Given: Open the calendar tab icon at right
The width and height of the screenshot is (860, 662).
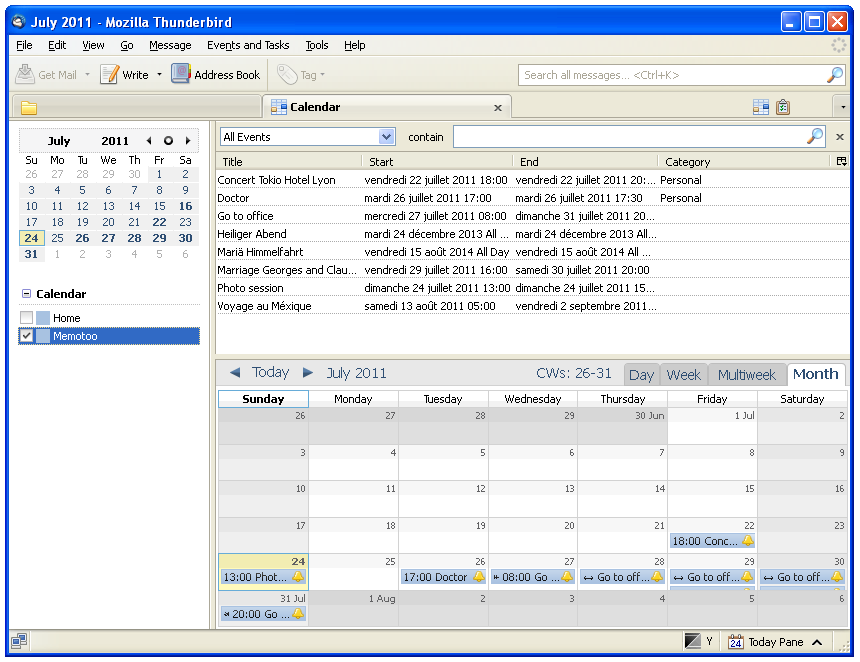Looking at the screenshot, I should (x=761, y=107).
